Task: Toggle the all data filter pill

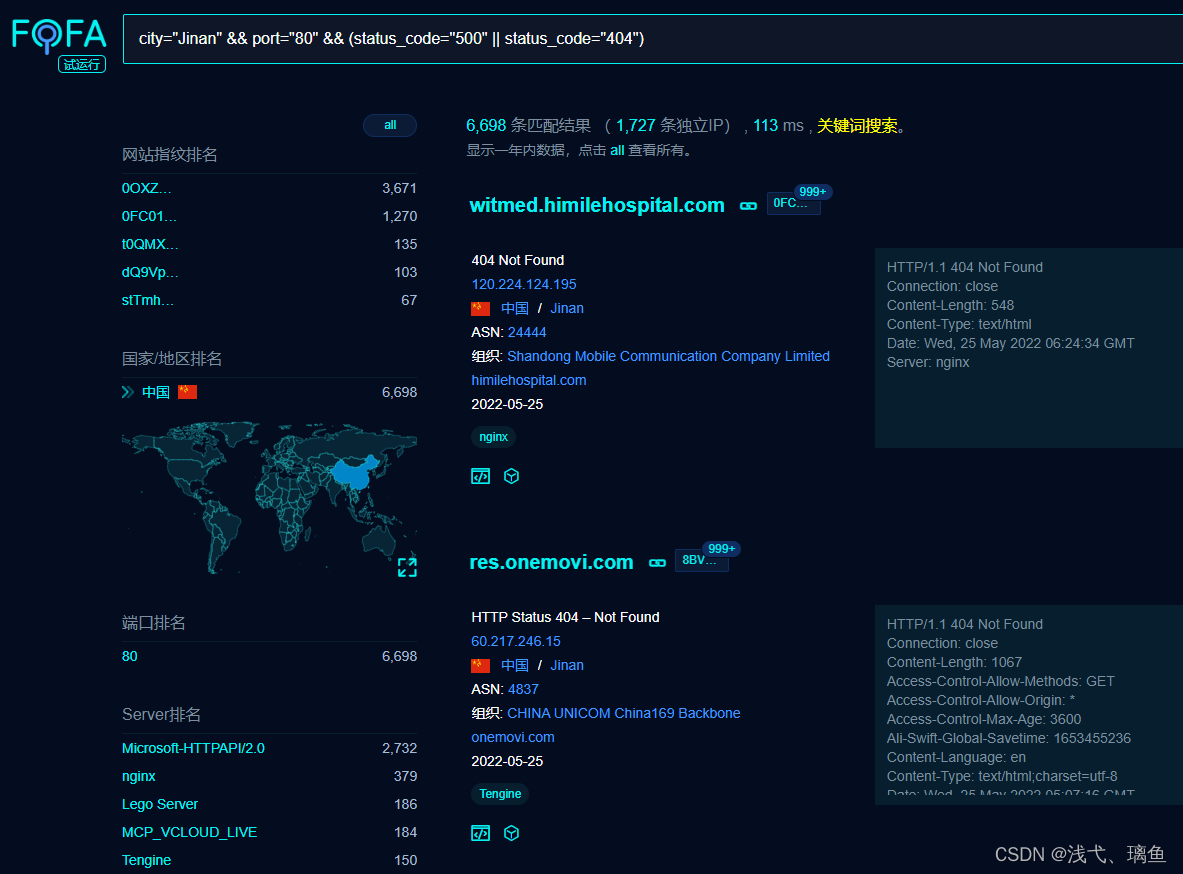Action: 390,125
